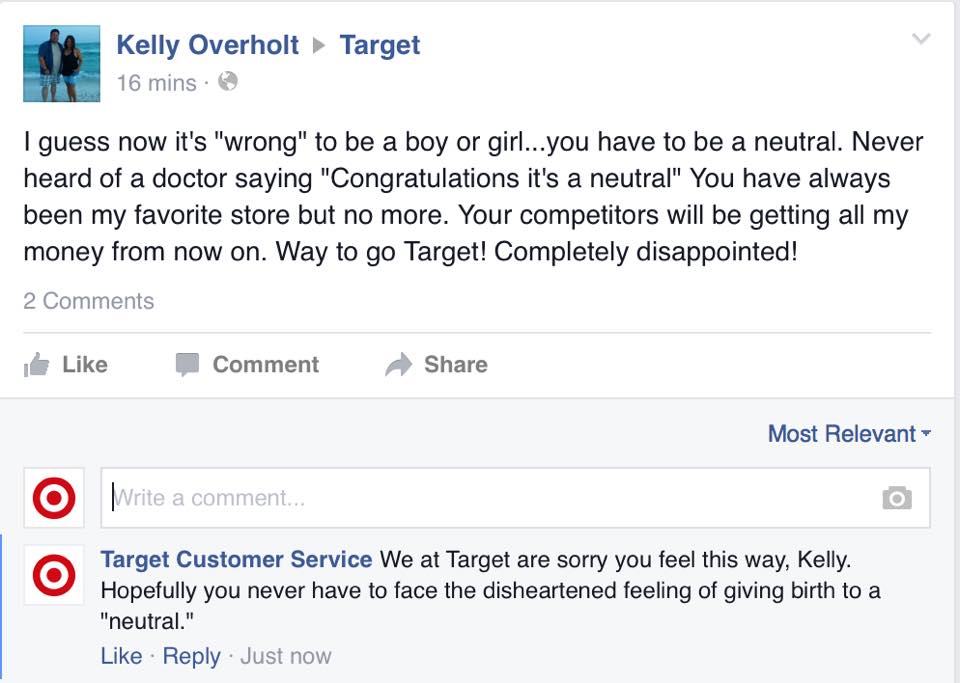
Task: Click the Share arrow icon
Action: (398, 365)
